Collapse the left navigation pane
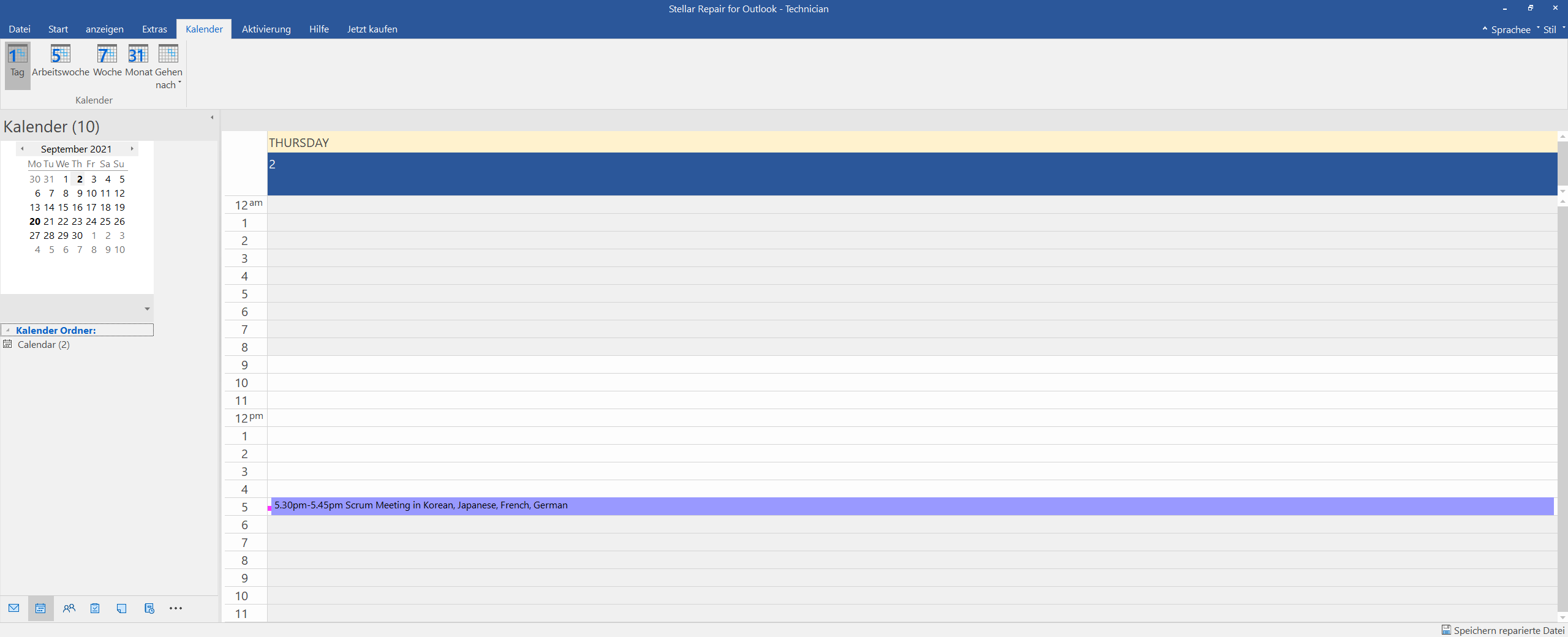 (212, 118)
